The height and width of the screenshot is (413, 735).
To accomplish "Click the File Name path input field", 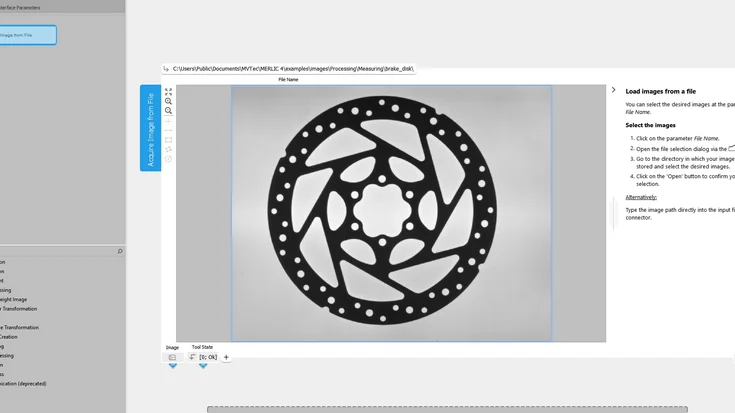I will point(292,69).
